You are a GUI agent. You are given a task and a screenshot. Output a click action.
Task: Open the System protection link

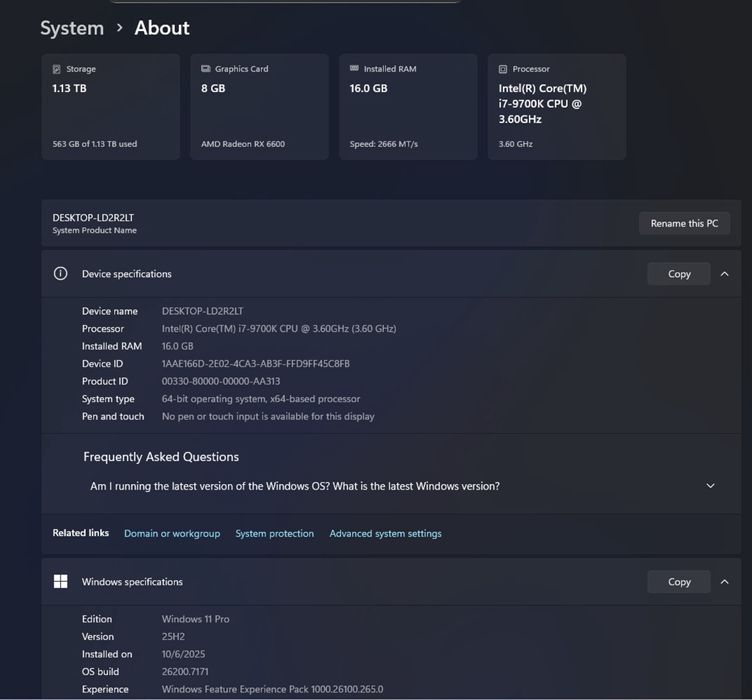275,534
